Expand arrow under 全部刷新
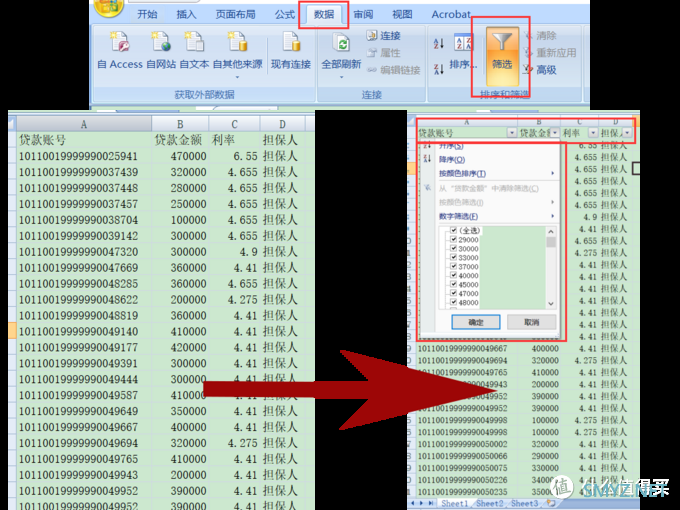 (341, 77)
